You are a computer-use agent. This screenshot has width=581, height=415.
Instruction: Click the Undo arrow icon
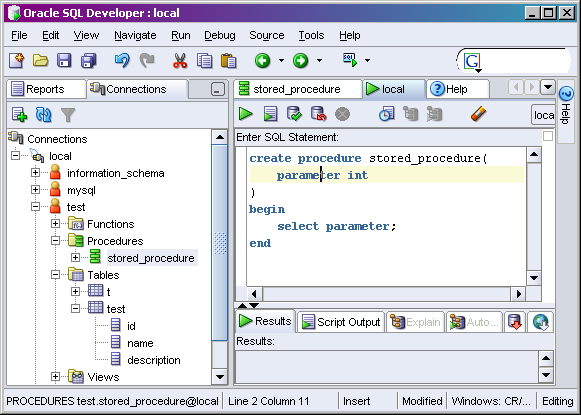122,60
